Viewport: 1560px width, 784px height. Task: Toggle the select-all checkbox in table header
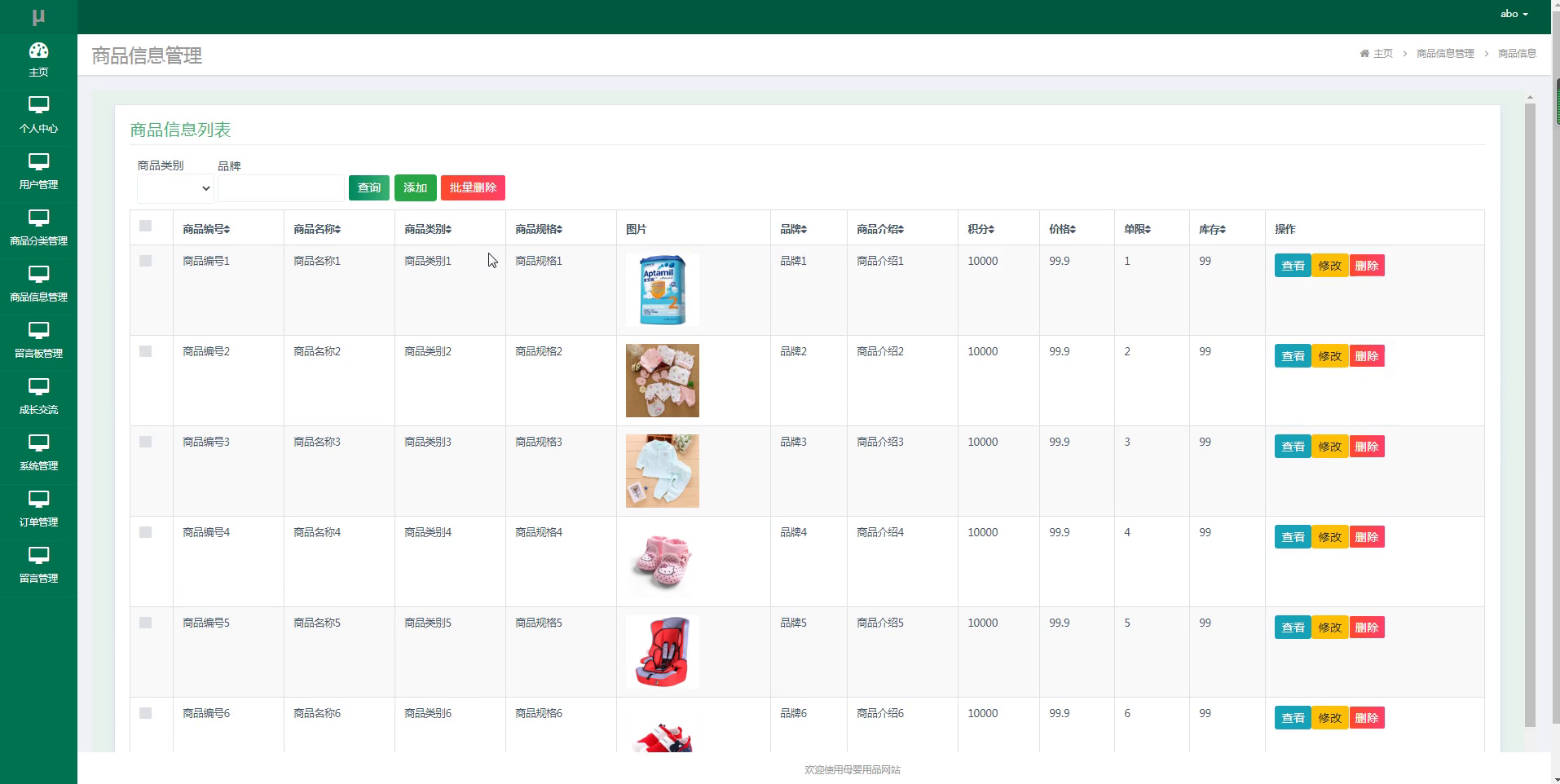coord(145,226)
